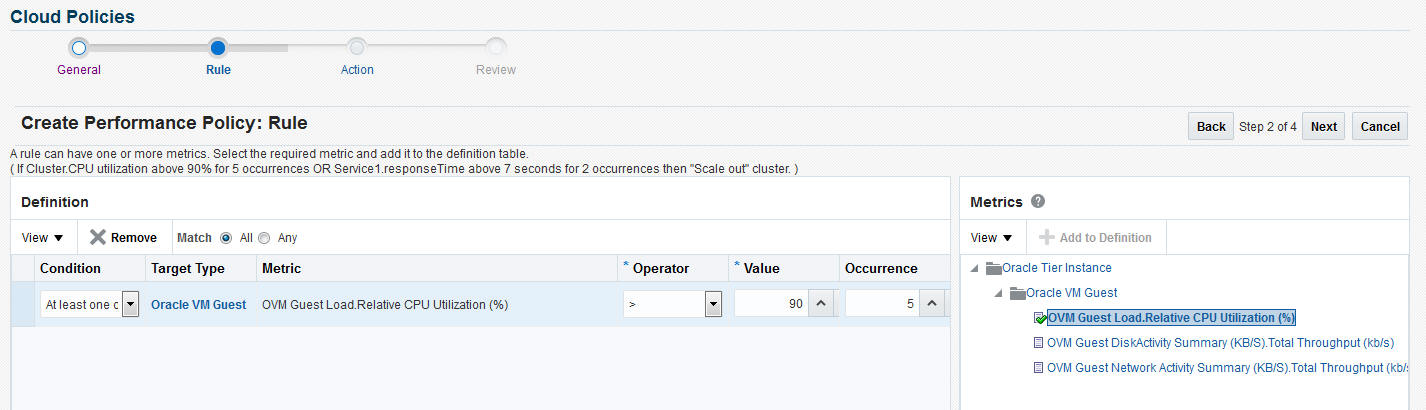Click the Add to Definition button label
This screenshot has width=1426, height=410.
[x=1105, y=238]
